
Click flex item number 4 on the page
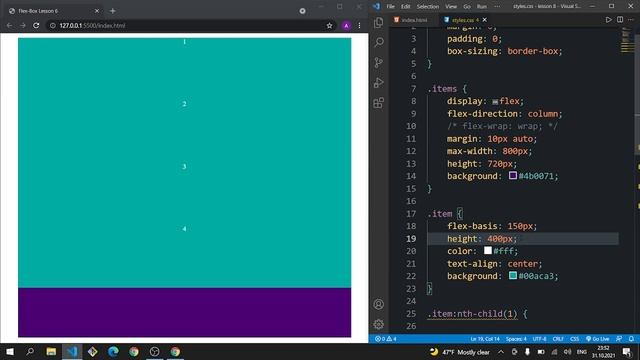tap(184, 229)
